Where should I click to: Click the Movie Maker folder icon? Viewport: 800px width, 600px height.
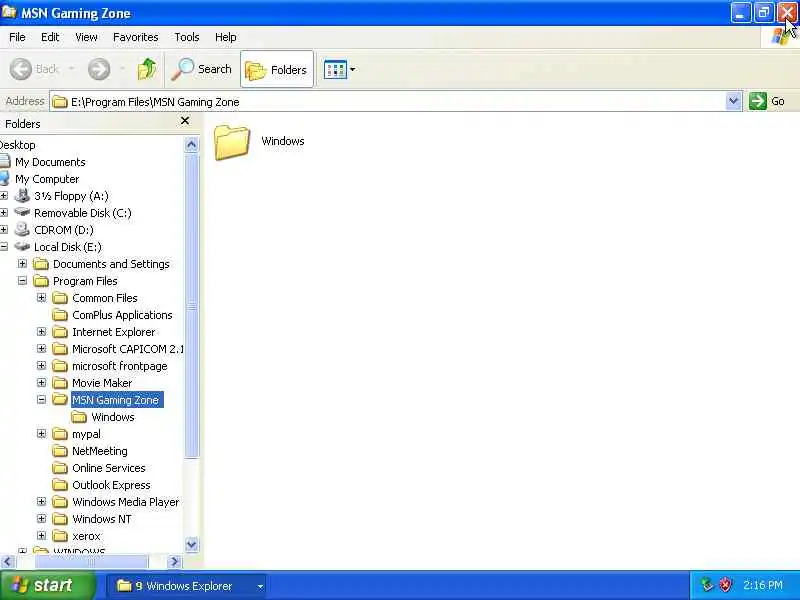click(x=60, y=383)
